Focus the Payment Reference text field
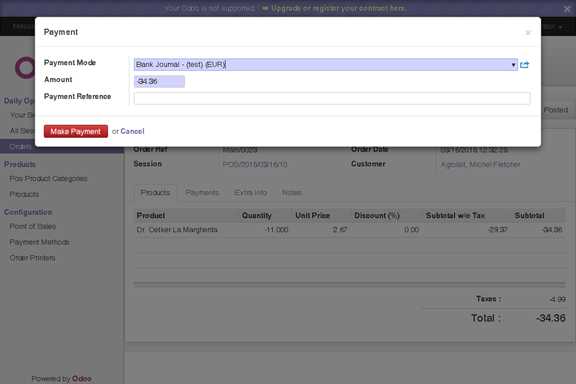This screenshot has height=384, width=576. (332, 98)
